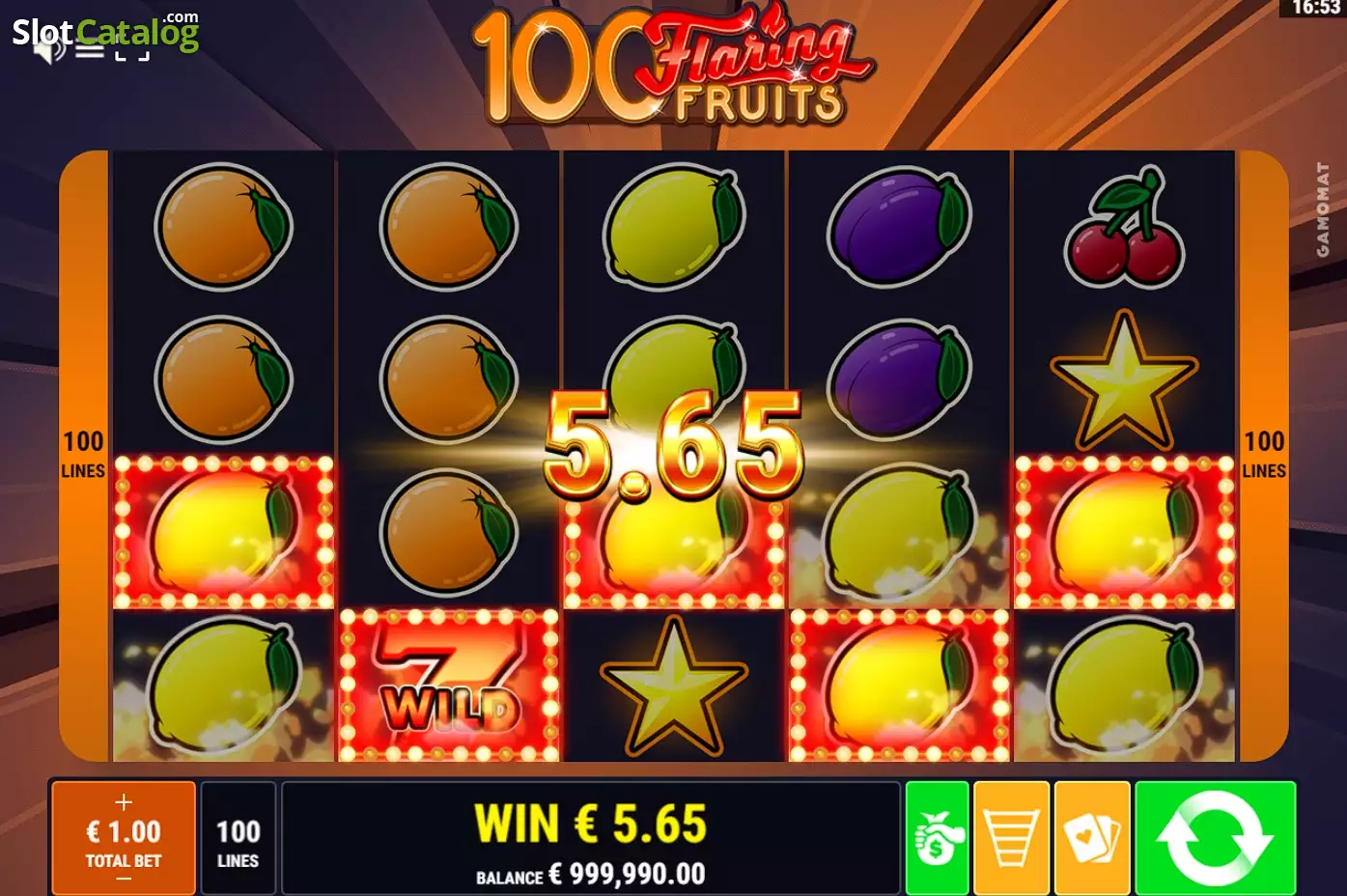Click the gold star on reel five
Image resolution: width=1347 pixels, height=896 pixels.
coord(1124,380)
